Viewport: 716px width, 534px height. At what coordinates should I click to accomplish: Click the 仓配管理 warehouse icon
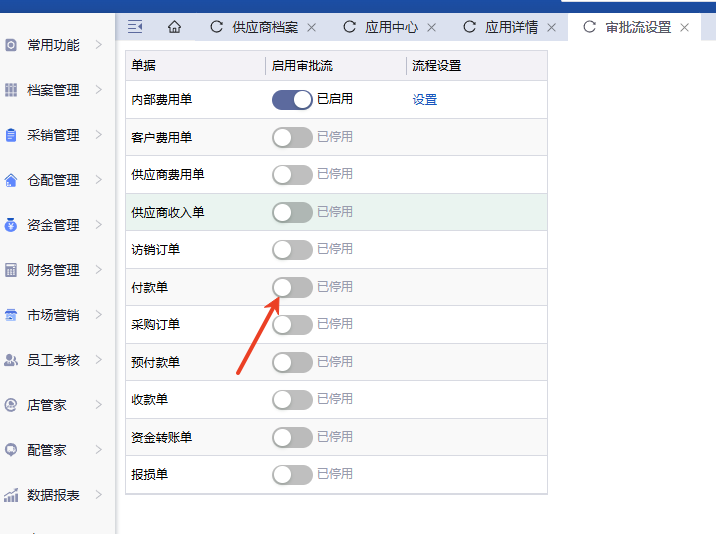pos(11,180)
